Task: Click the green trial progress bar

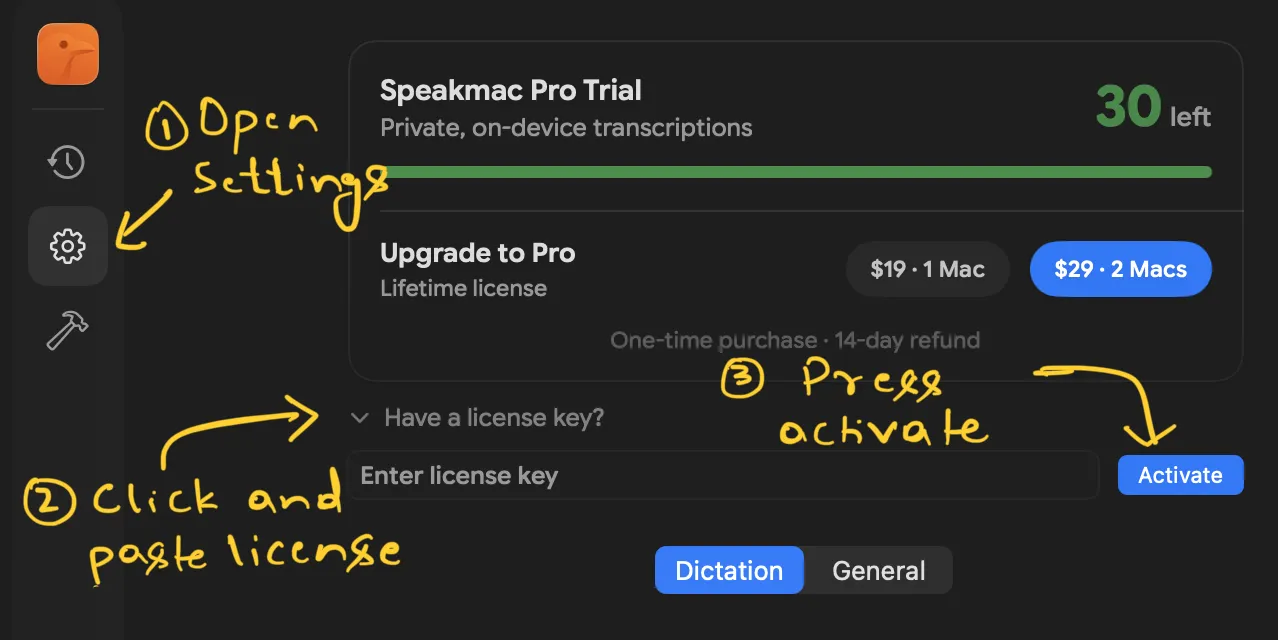Action: (x=795, y=171)
